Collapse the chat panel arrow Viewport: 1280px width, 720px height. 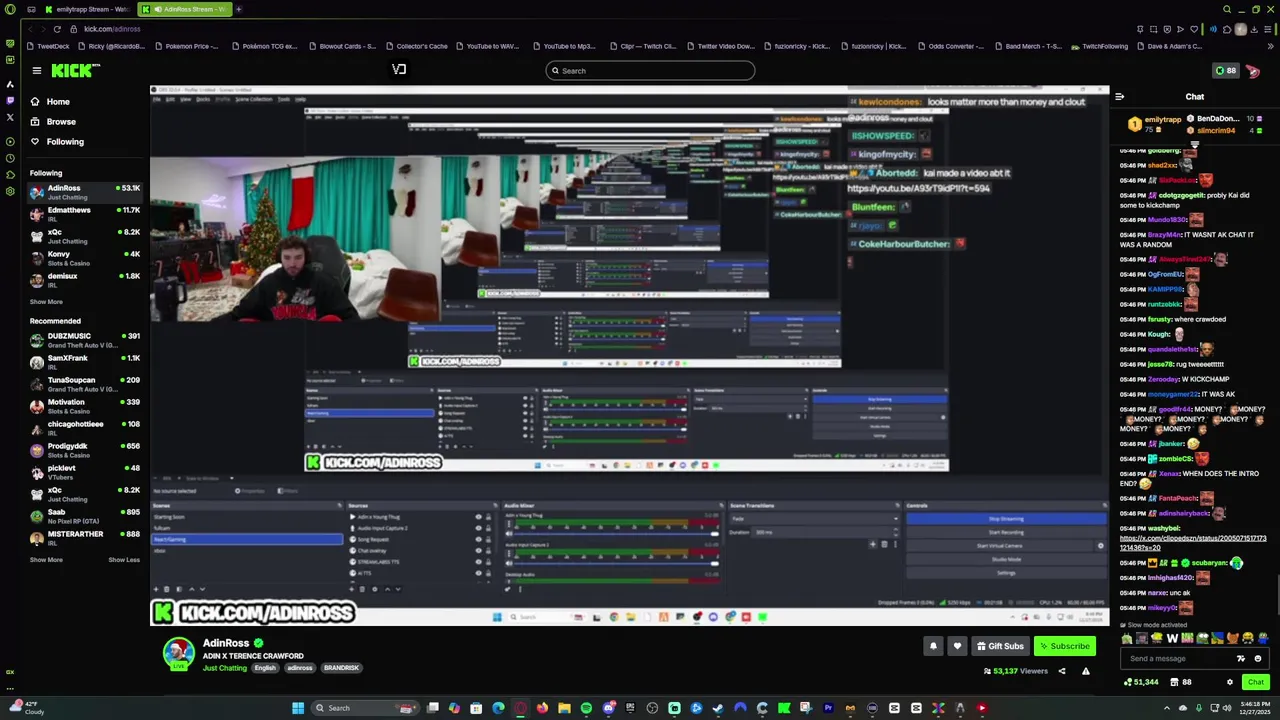pyautogui.click(x=1120, y=97)
